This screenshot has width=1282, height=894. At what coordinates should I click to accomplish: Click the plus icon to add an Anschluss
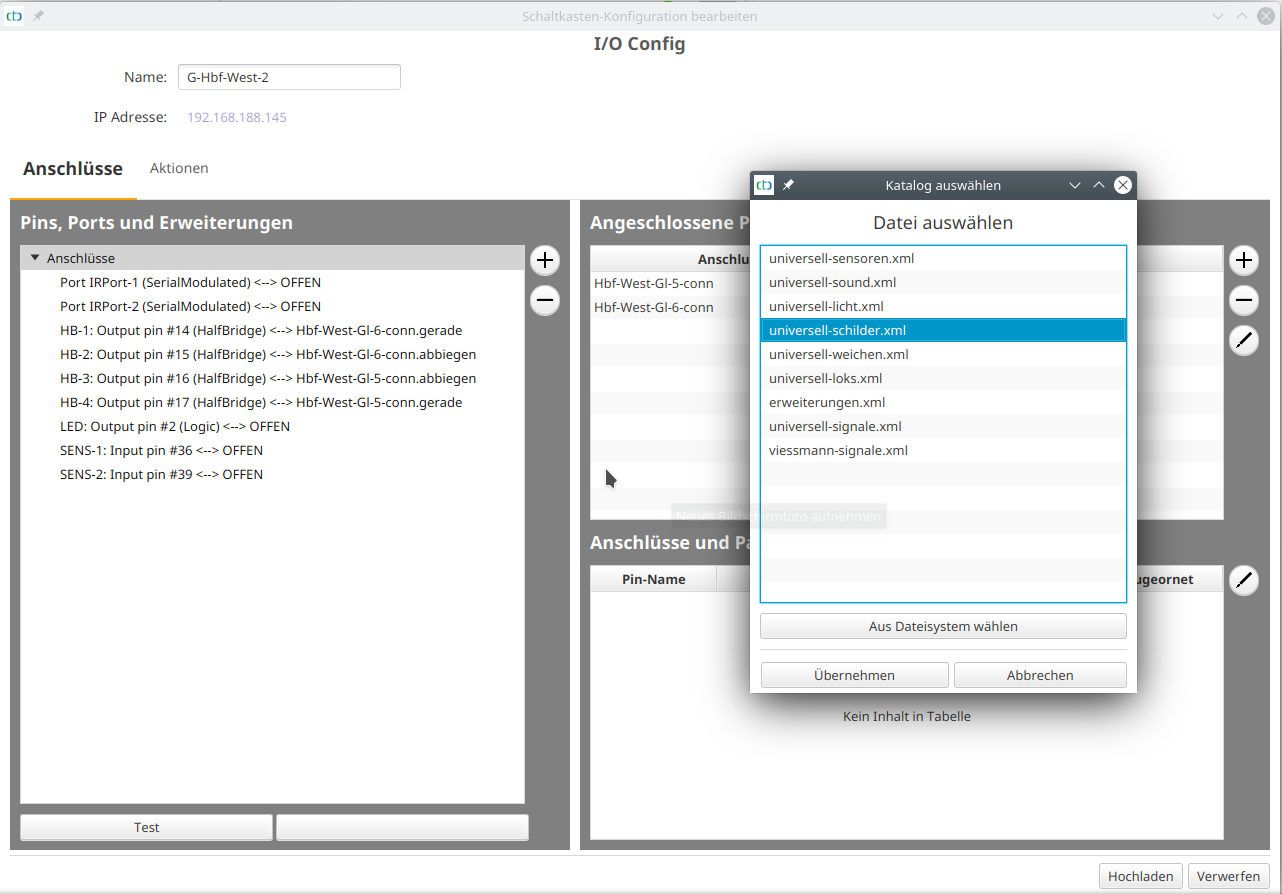[x=544, y=260]
